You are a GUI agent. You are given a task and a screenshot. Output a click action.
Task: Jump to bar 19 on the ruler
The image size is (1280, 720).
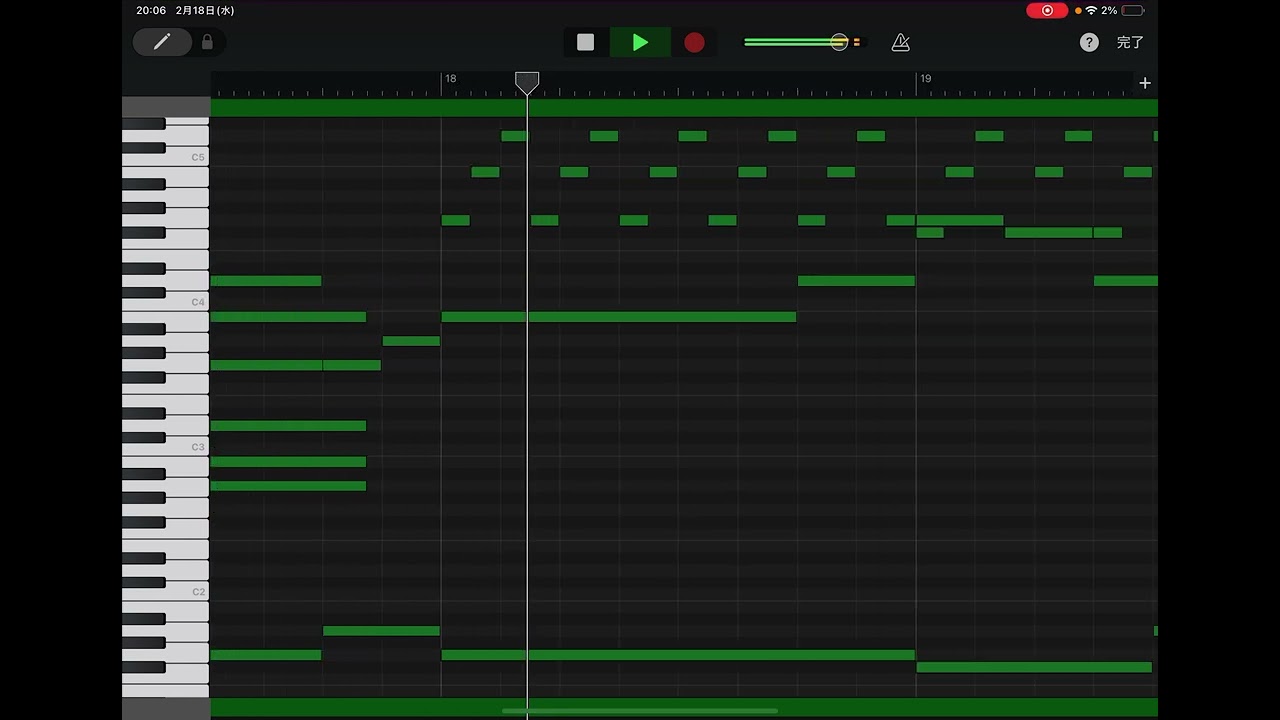coord(926,78)
